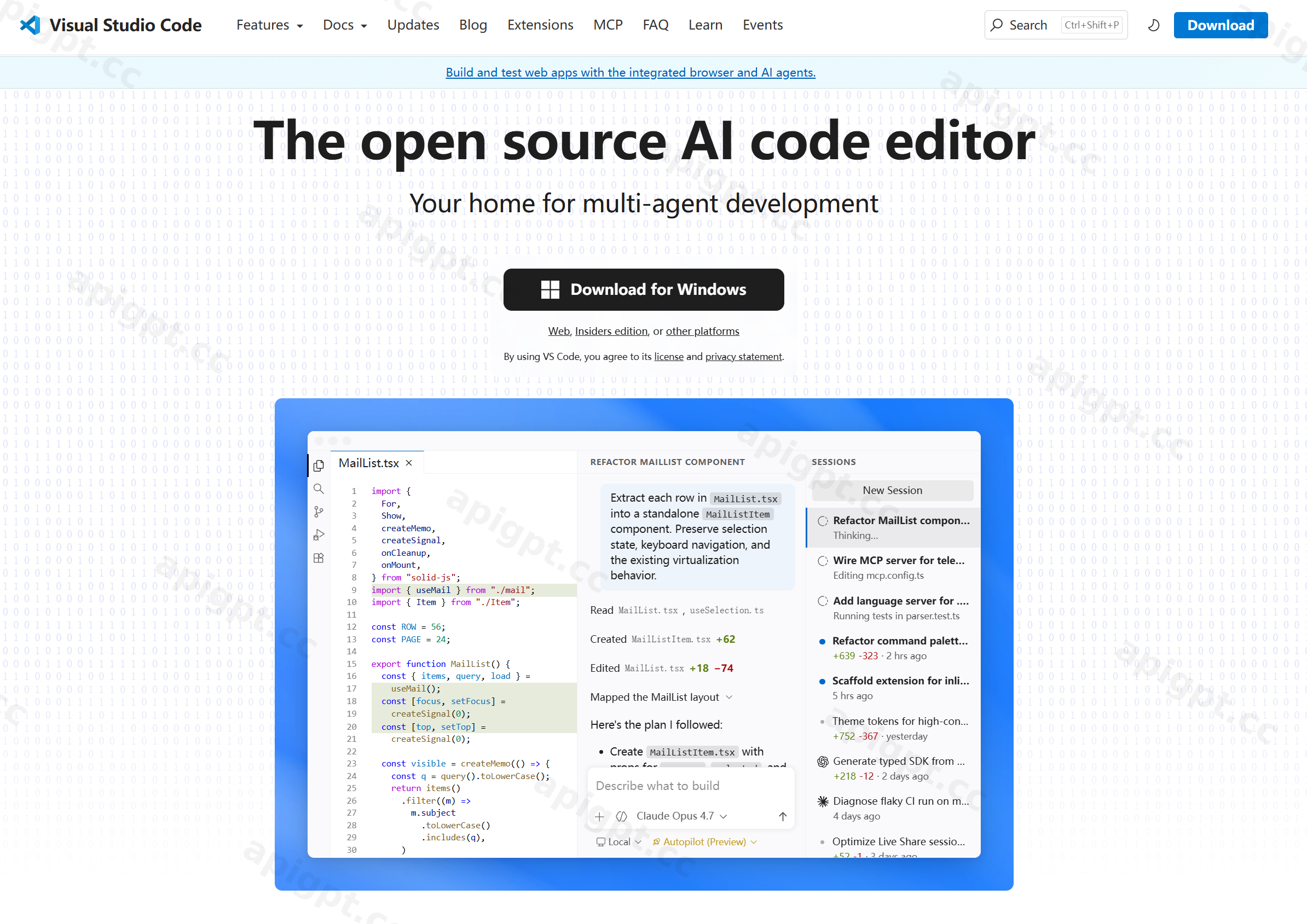This screenshot has width=1307, height=924.
Task: Open the Web link
Action: point(558,331)
